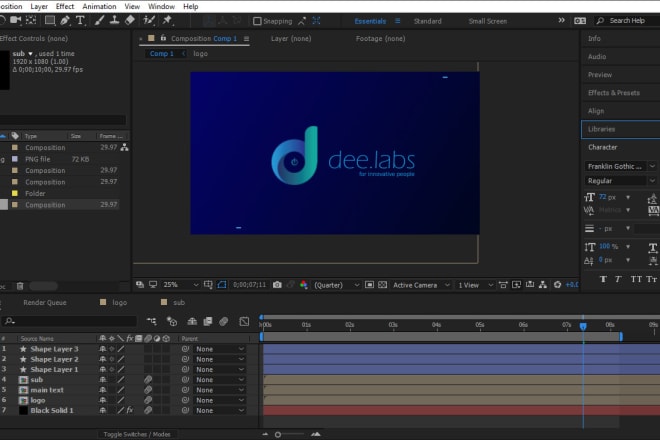Viewport: 660px width, 440px height.
Task: Select the Puppet Pin tool
Action: 167,20
